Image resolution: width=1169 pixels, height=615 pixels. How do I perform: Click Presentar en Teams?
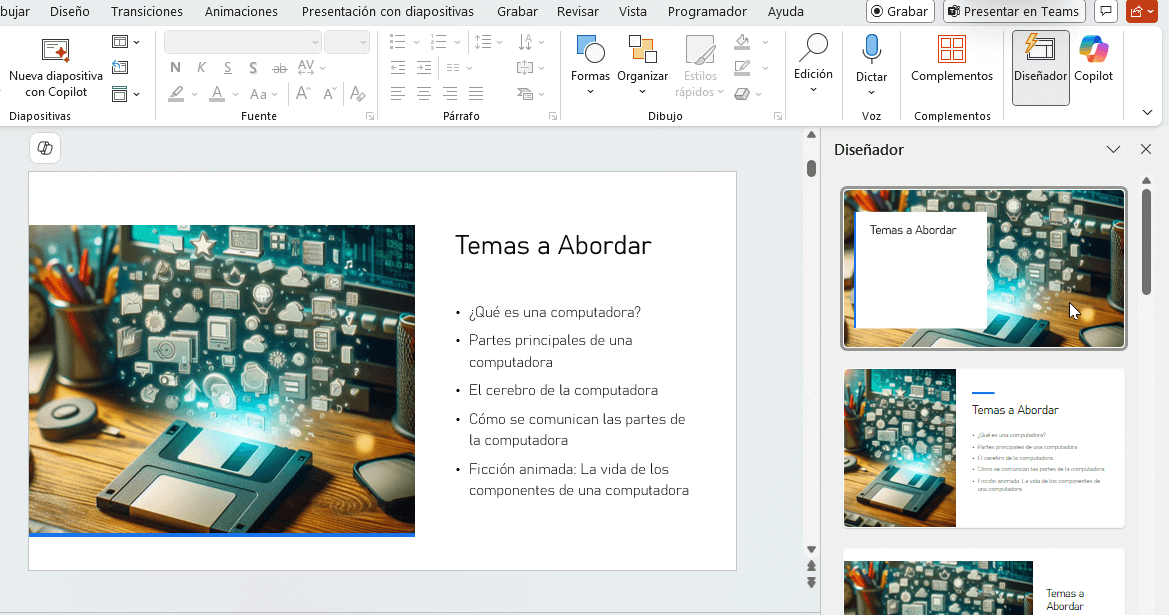pos(1014,12)
